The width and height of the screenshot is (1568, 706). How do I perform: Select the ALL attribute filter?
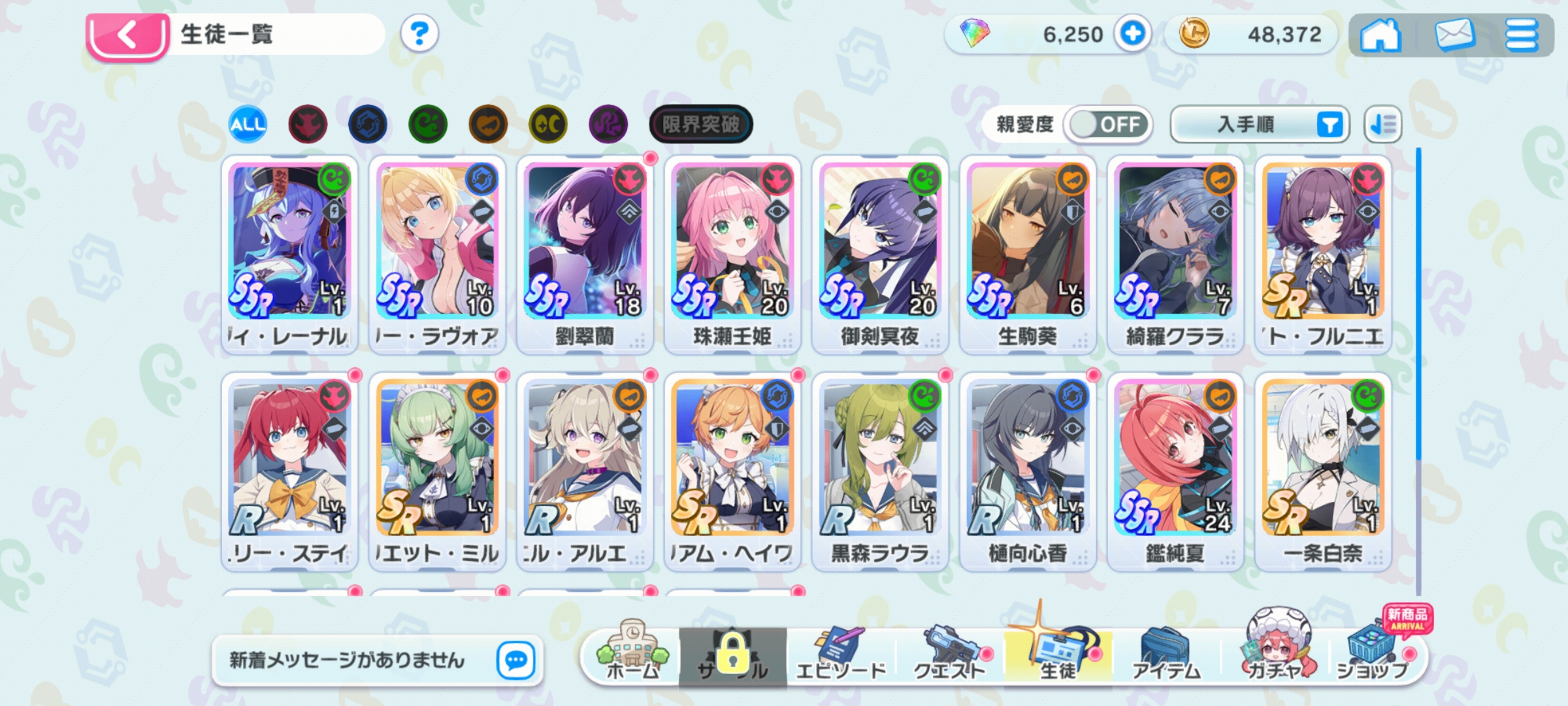point(248,124)
